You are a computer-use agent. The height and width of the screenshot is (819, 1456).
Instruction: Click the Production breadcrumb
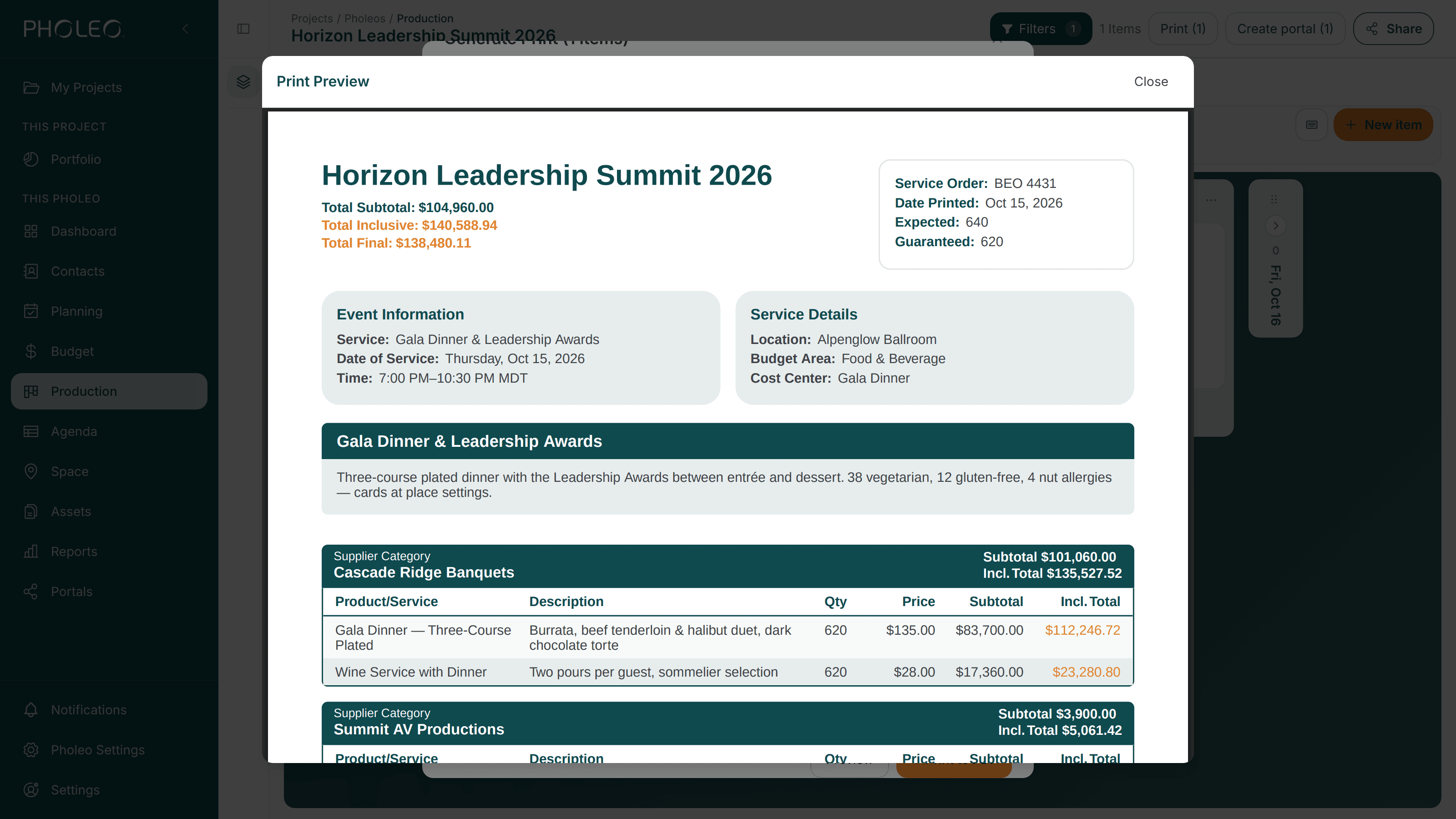425,19
